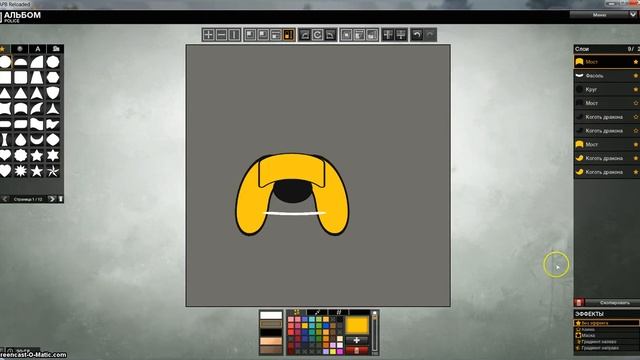640x360 pixels.
Task: Click the circular rotate arrow toolbar icon
Action: (317, 35)
